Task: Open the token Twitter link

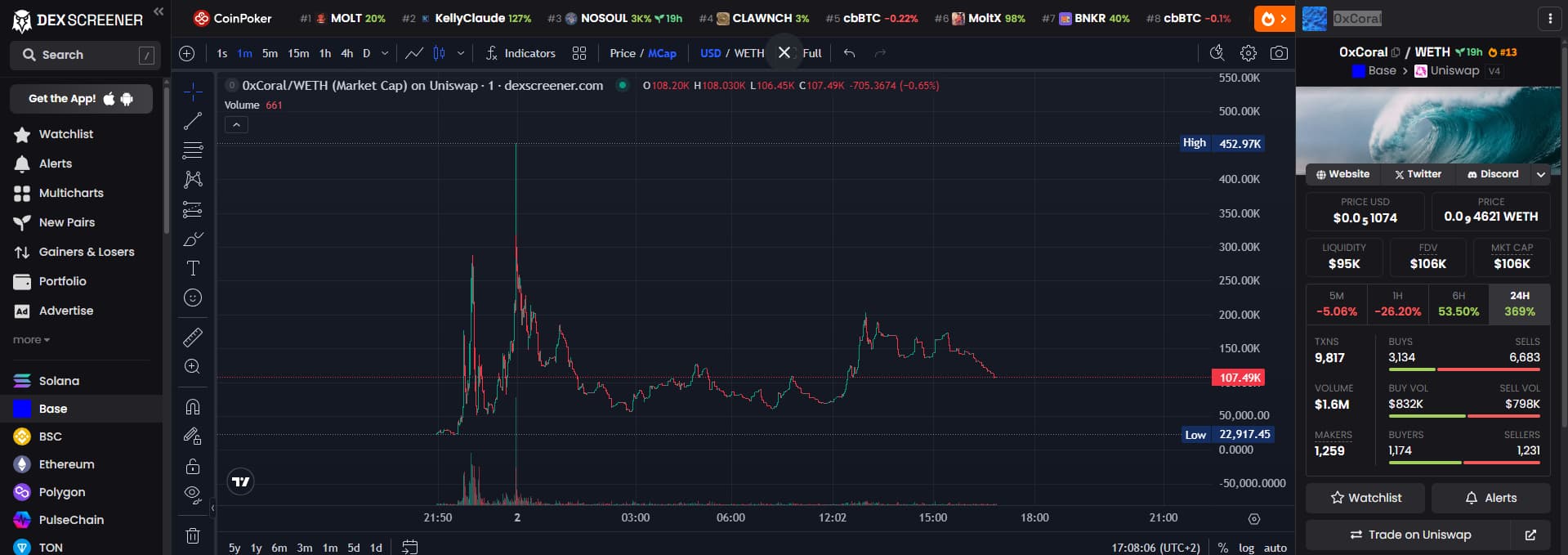Action: 1418,174
